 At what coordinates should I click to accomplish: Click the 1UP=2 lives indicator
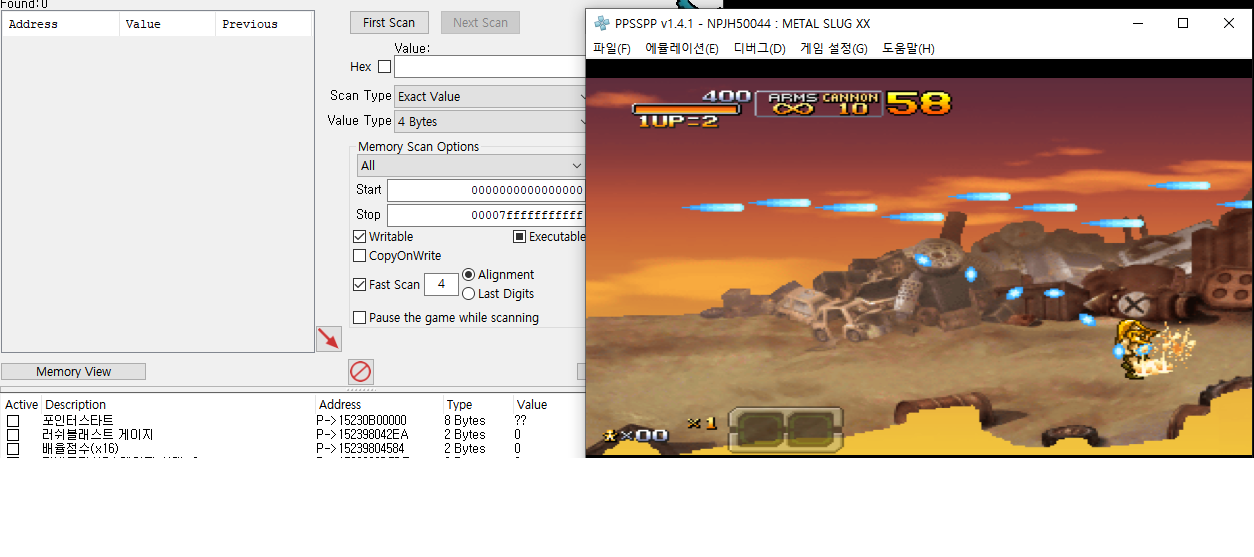point(678,121)
